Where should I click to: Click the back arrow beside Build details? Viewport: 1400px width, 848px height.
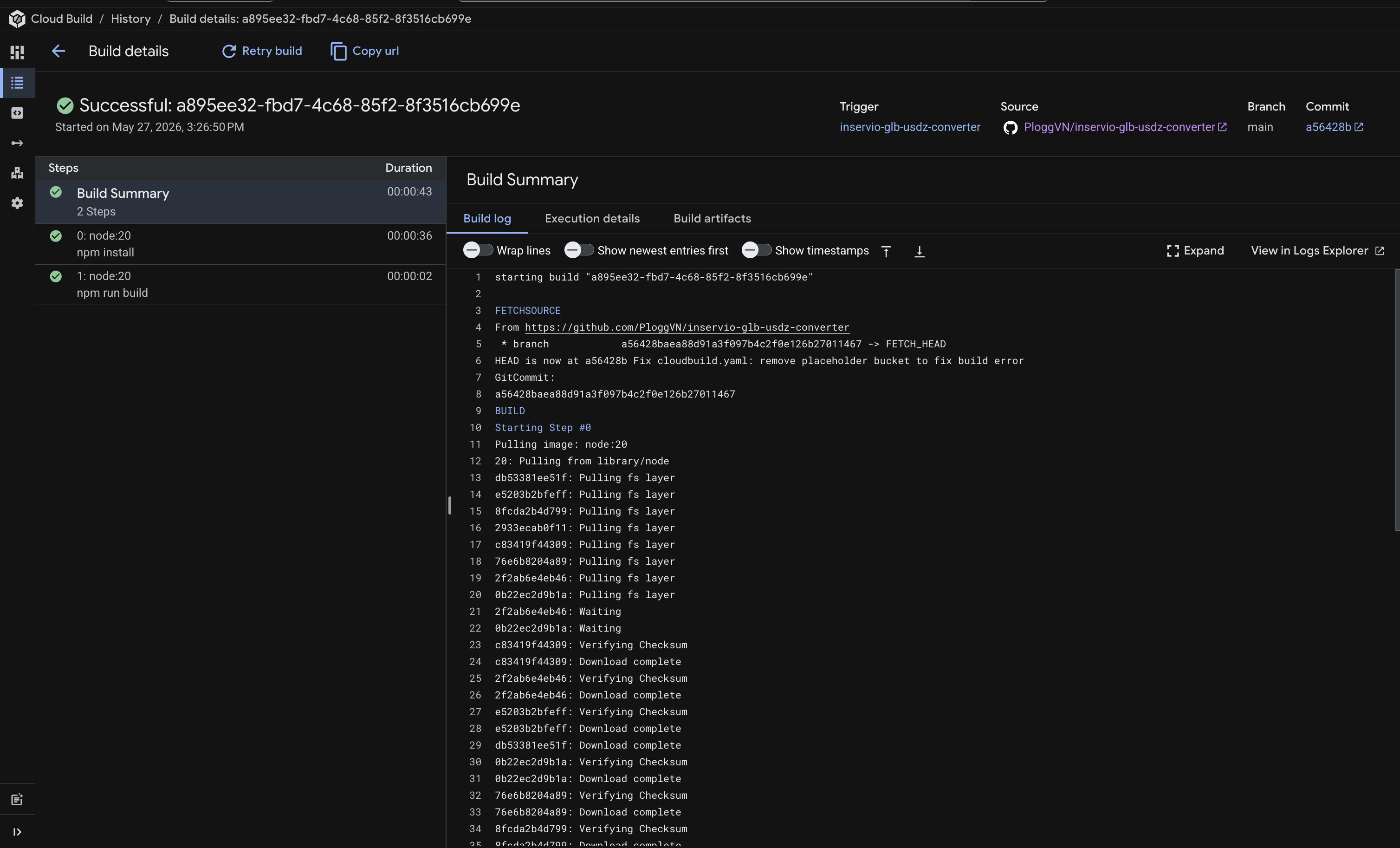pos(58,51)
